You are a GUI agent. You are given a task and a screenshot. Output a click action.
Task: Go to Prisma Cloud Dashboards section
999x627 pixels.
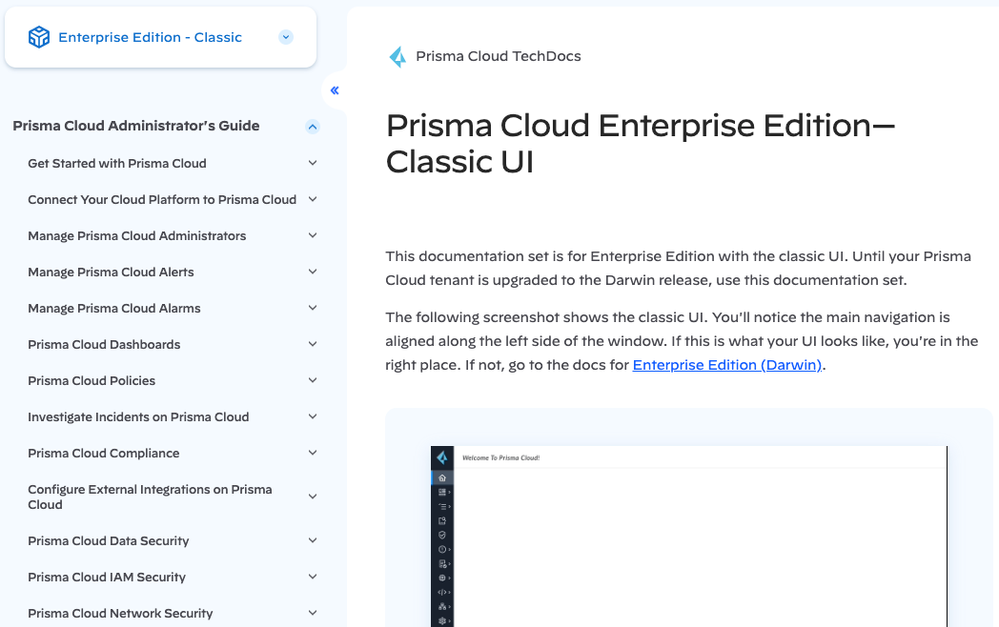click(x=104, y=345)
